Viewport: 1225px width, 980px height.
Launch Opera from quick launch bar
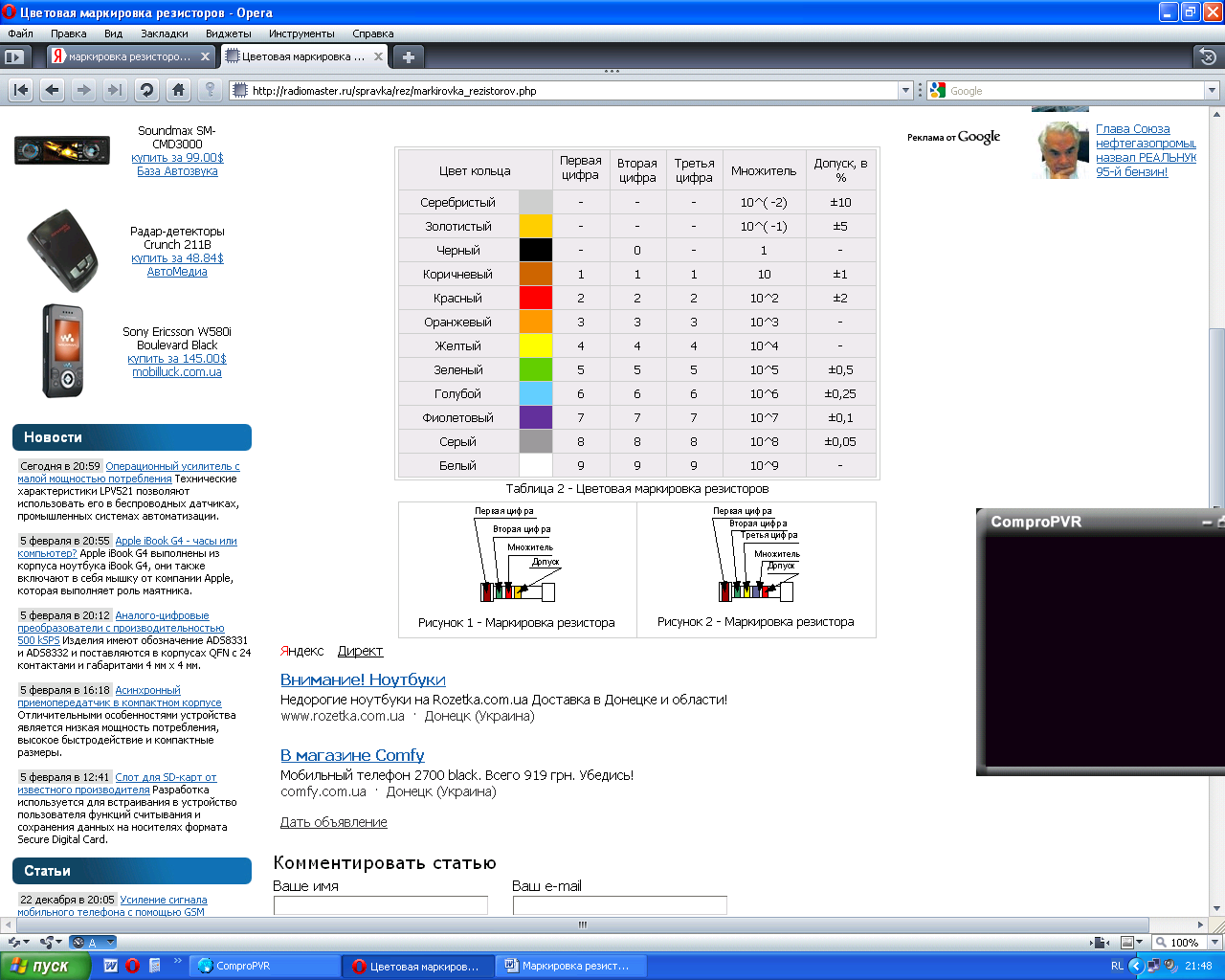point(133,966)
